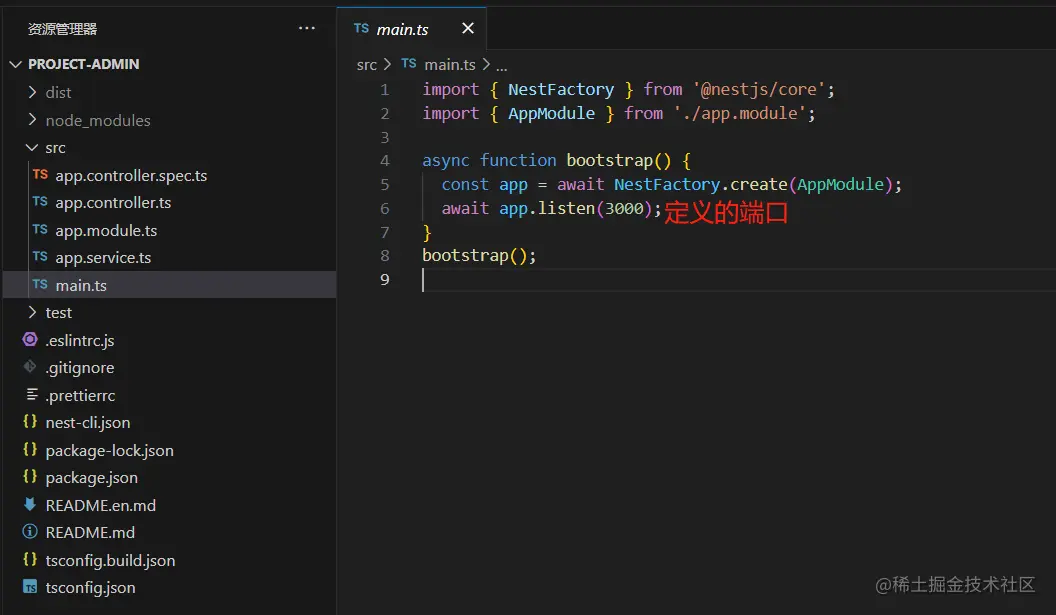Select the main.ts editor tab
This screenshot has height=615, width=1056.
coord(411,29)
